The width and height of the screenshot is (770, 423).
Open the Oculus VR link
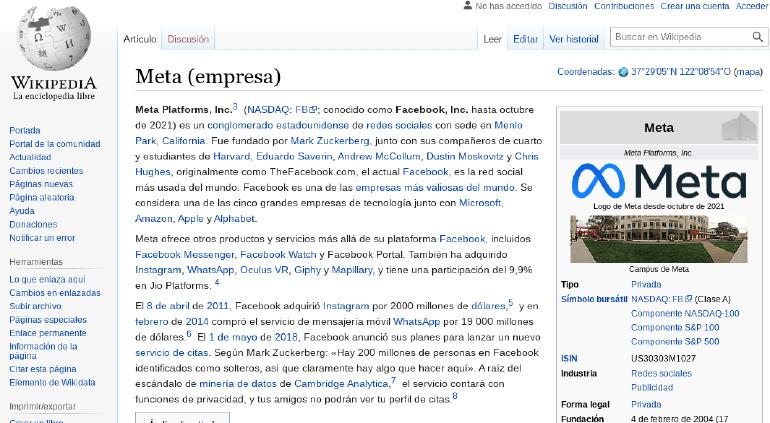[265, 270]
